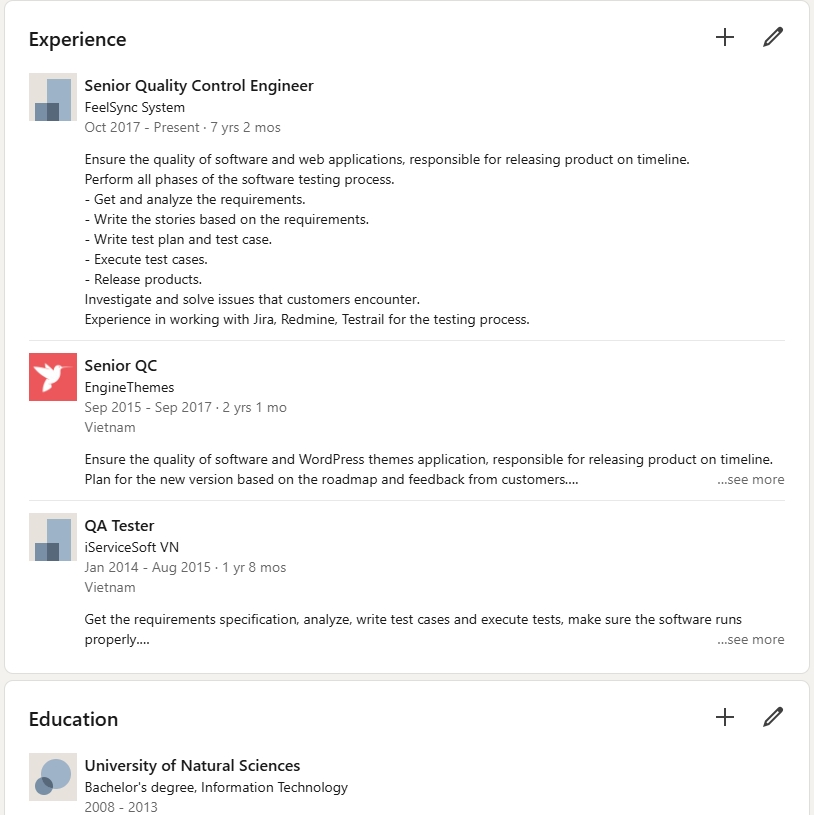Select the Bachelor's degree, Information Technology text
Viewport: 814px width, 815px height.
(216, 787)
